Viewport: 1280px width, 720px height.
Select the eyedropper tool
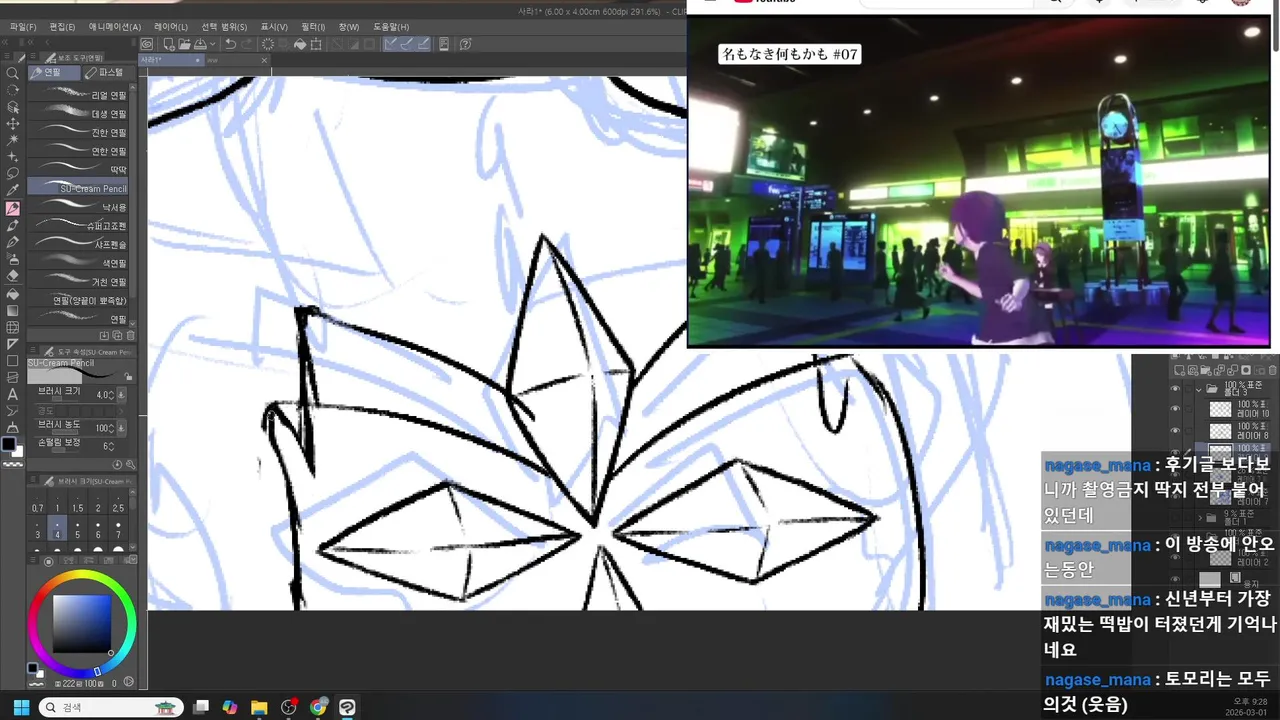[x=12, y=191]
